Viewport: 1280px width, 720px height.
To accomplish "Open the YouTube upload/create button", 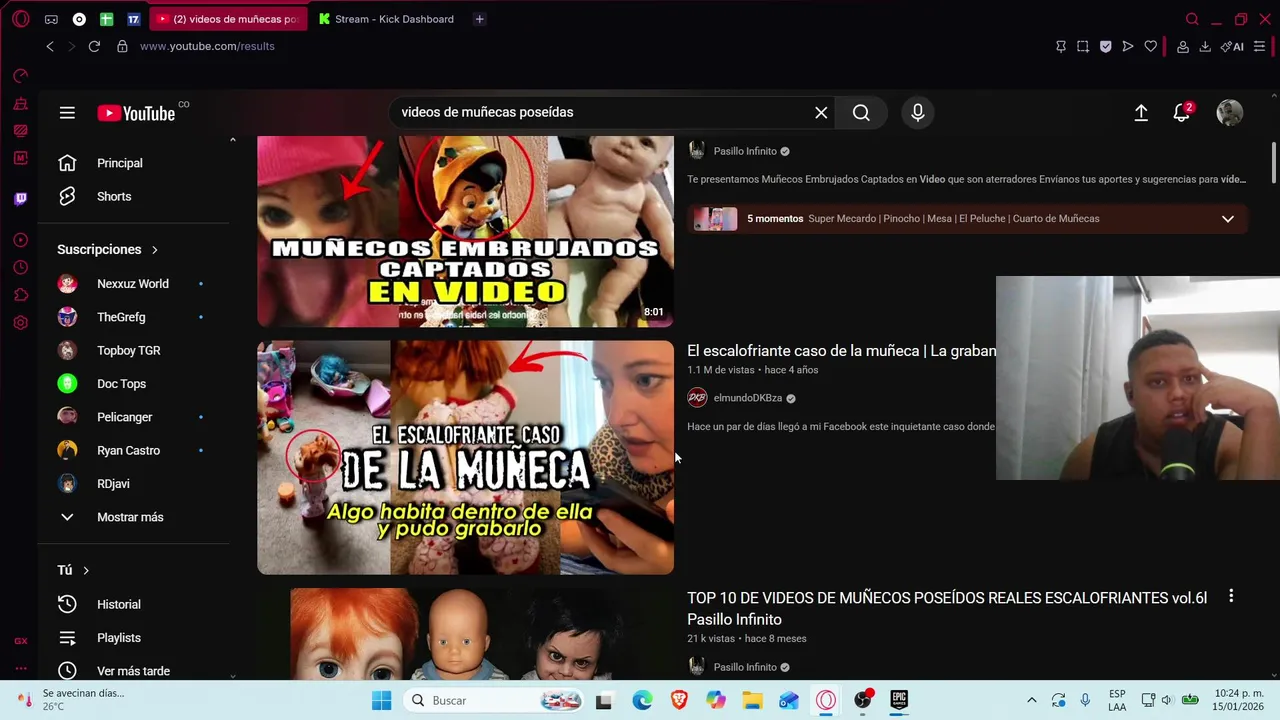I will (x=1141, y=113).
